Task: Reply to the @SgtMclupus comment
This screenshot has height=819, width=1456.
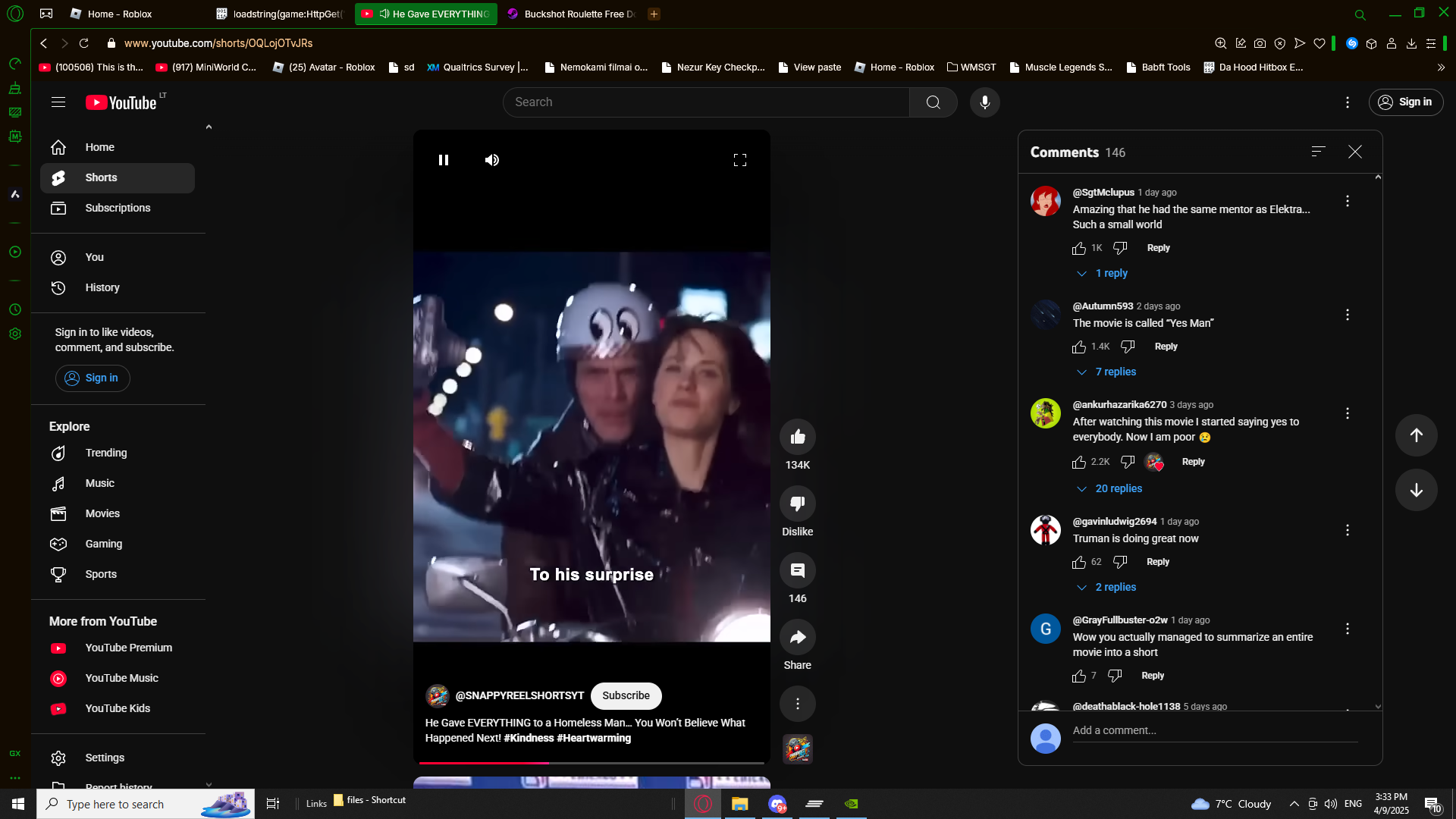Action: point(1158,249)
